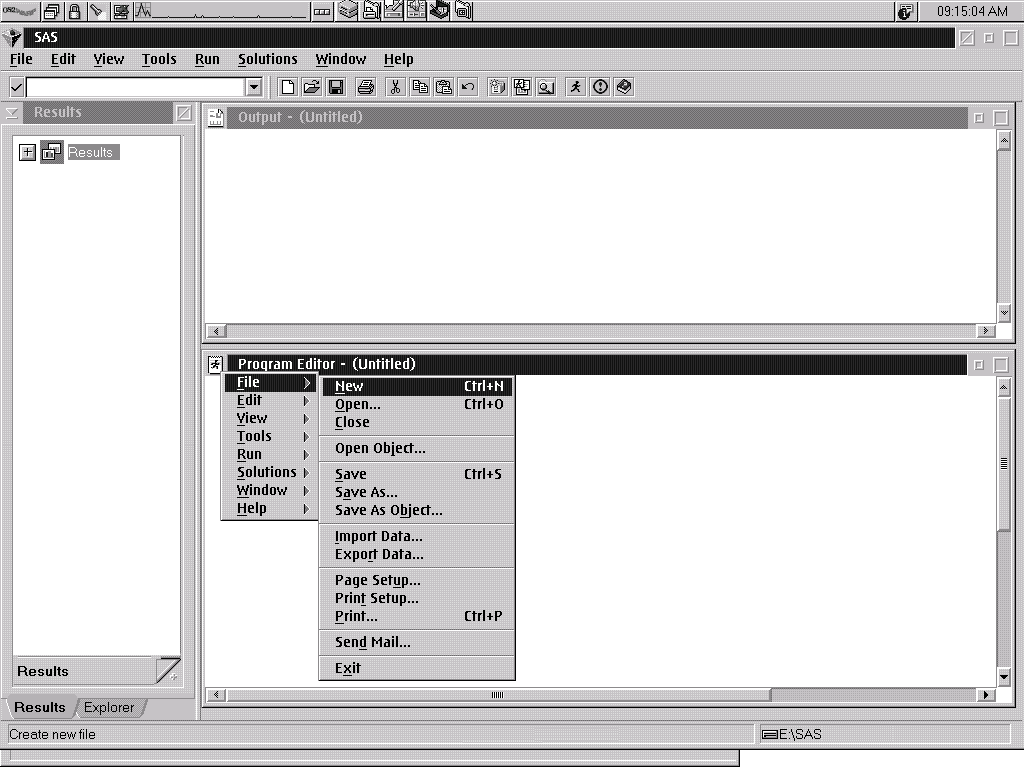Open the command box dropdown arrow
The width and height of the screenshot is (1024, 768).
pos(253,87)
